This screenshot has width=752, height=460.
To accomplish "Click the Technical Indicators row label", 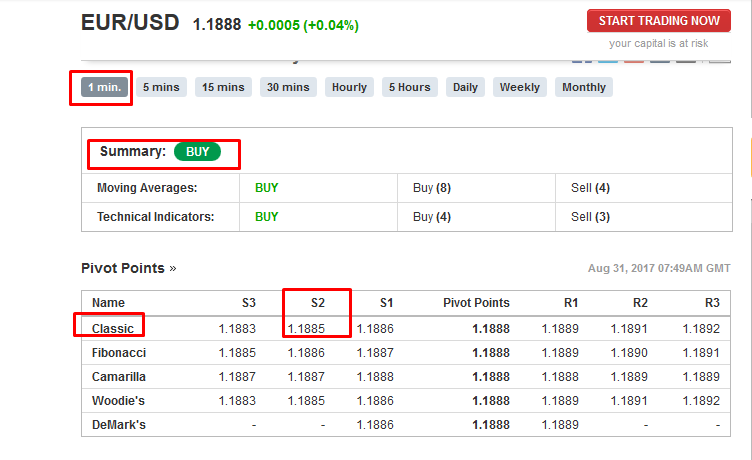I will (155, 216).
